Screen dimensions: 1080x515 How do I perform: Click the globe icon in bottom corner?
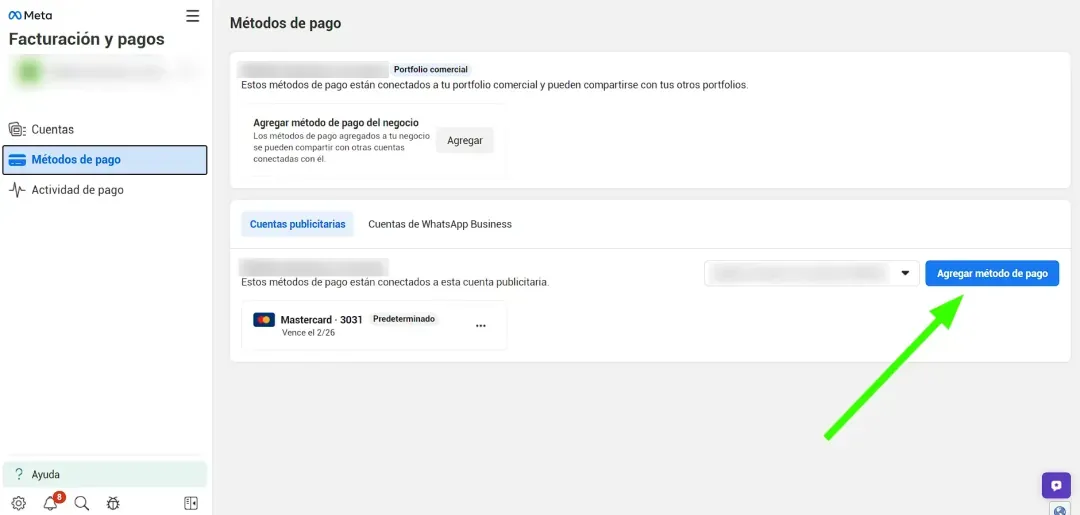click(x=1060, y=509)
